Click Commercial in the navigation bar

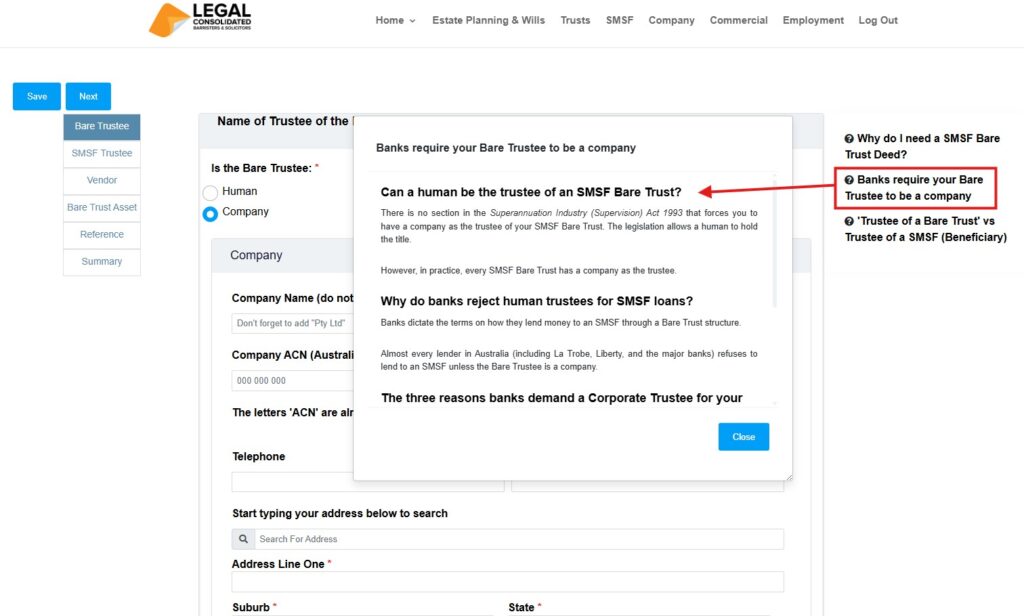[x=738, y=19]
